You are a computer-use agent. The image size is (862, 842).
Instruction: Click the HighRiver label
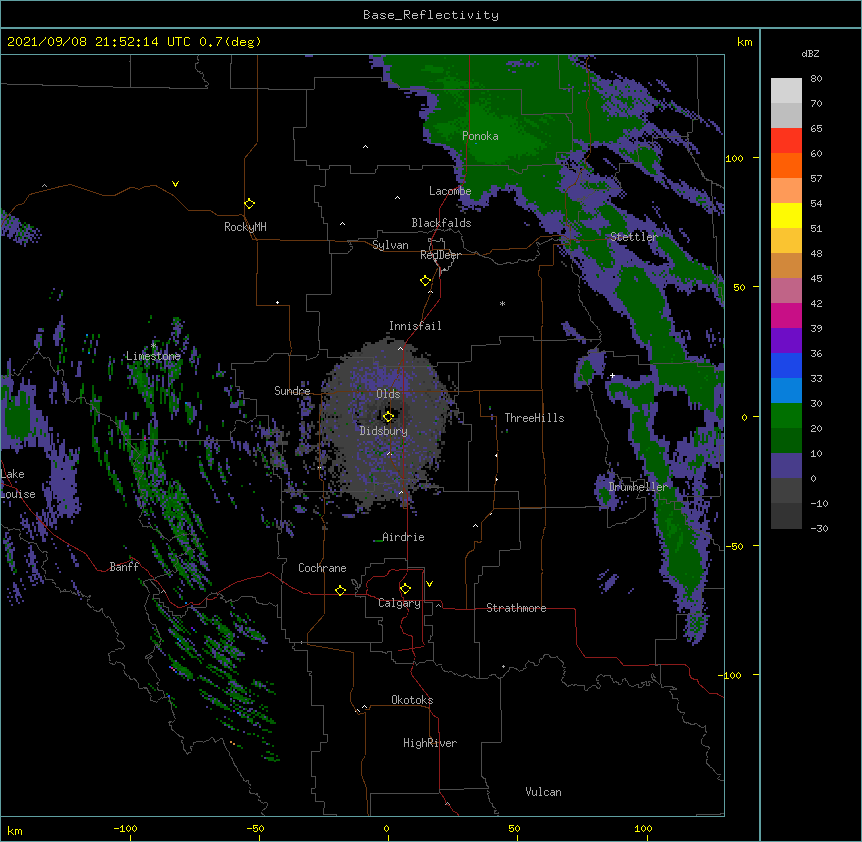[430, 743]
